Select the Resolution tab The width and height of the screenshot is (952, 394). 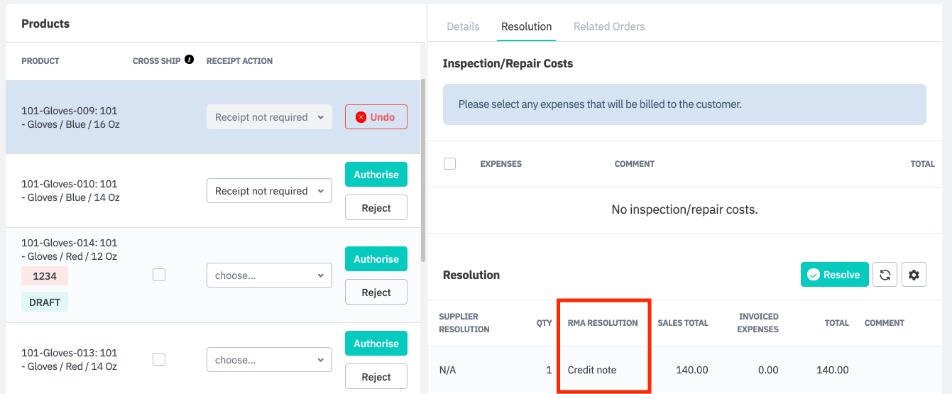point(526,27)
